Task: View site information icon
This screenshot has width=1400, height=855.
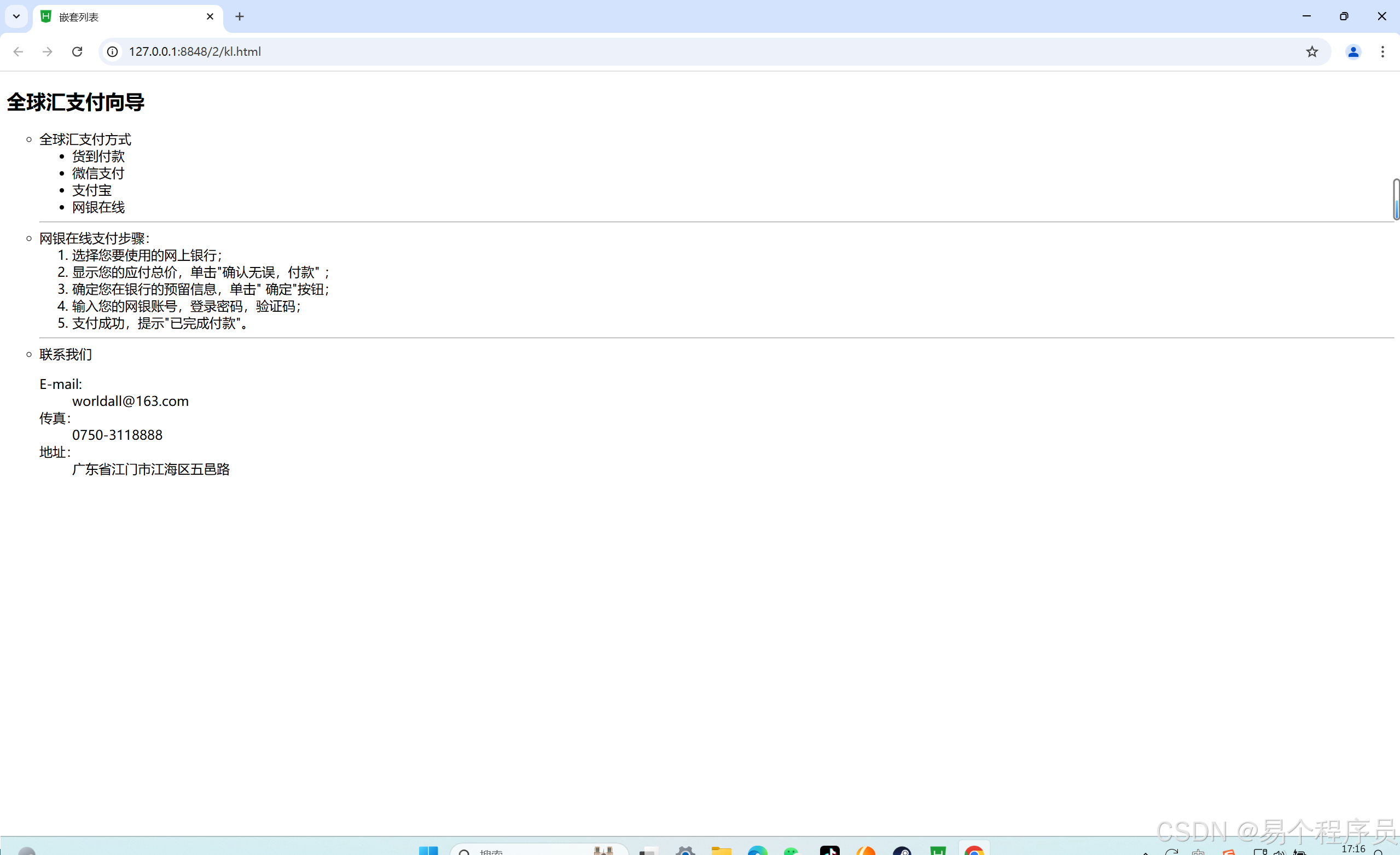Action: pos(113,52)
